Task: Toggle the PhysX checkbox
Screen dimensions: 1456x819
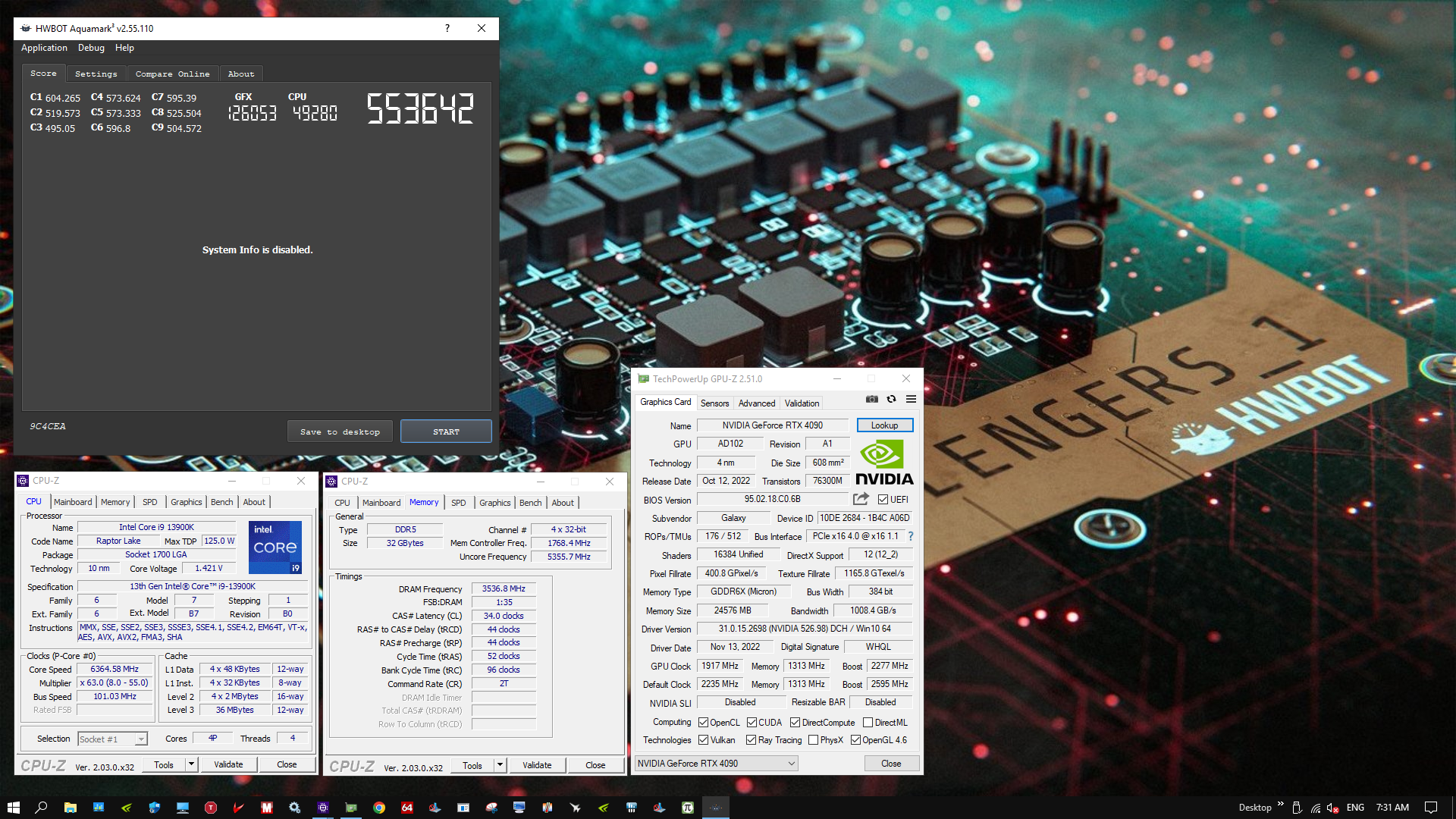Action: pos(813,740)
